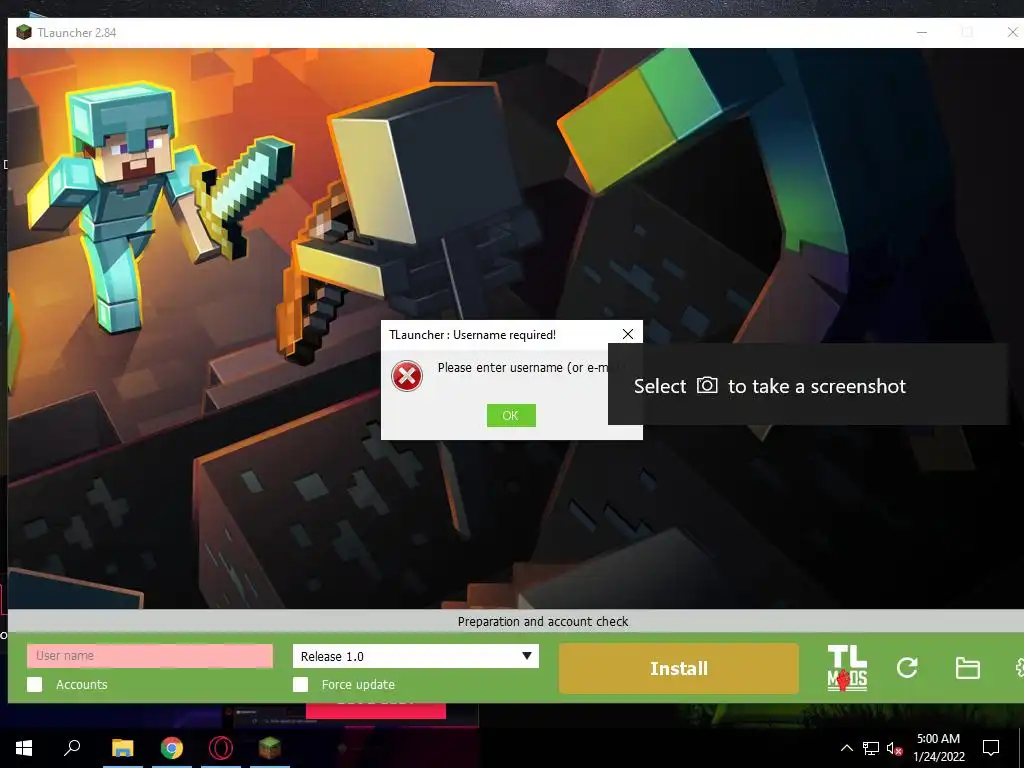Click OK in the Username required dialog
The height and width of the screenshot is (768, 1024).
(x=511, y=415)
